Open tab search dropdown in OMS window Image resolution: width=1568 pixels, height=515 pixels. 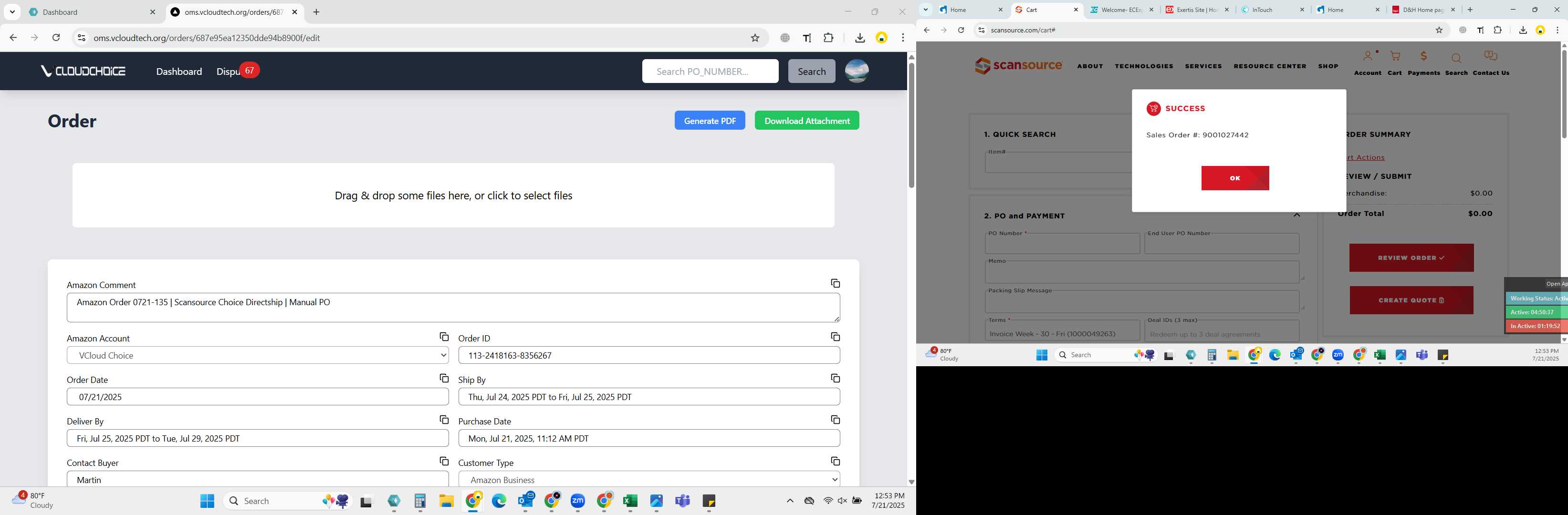12,11
